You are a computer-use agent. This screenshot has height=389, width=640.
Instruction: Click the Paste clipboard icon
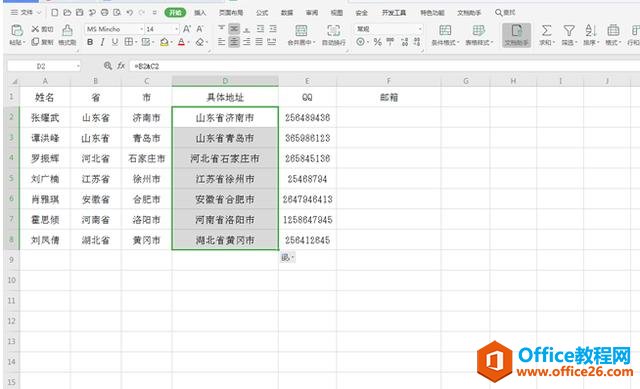tap(16, 31)
